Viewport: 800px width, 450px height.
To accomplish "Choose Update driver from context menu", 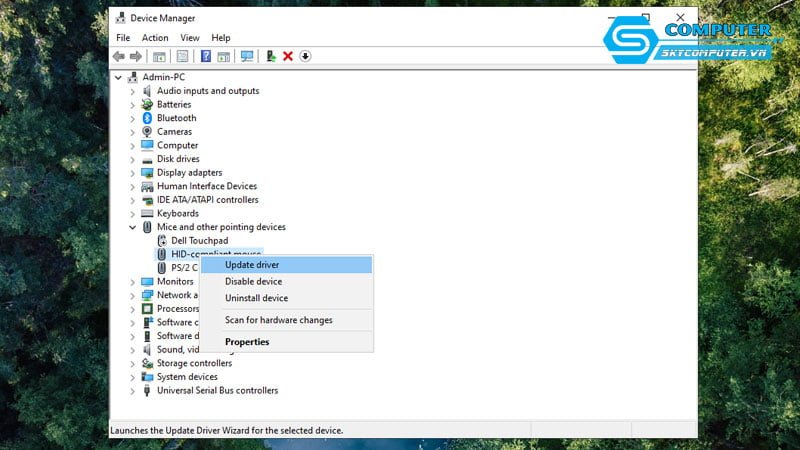I will click(x=286, y=265).
